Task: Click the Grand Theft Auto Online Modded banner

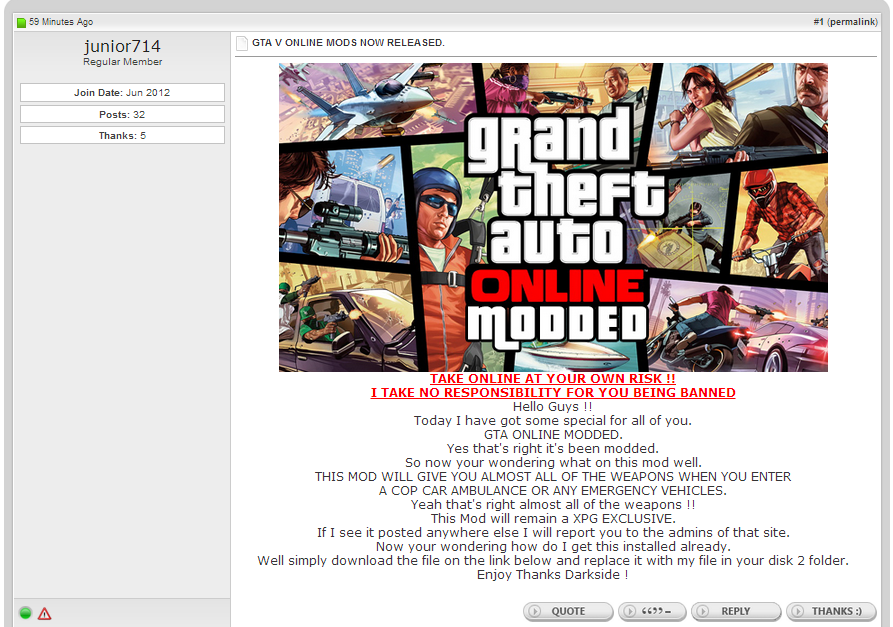Action: tap(553, 217)
